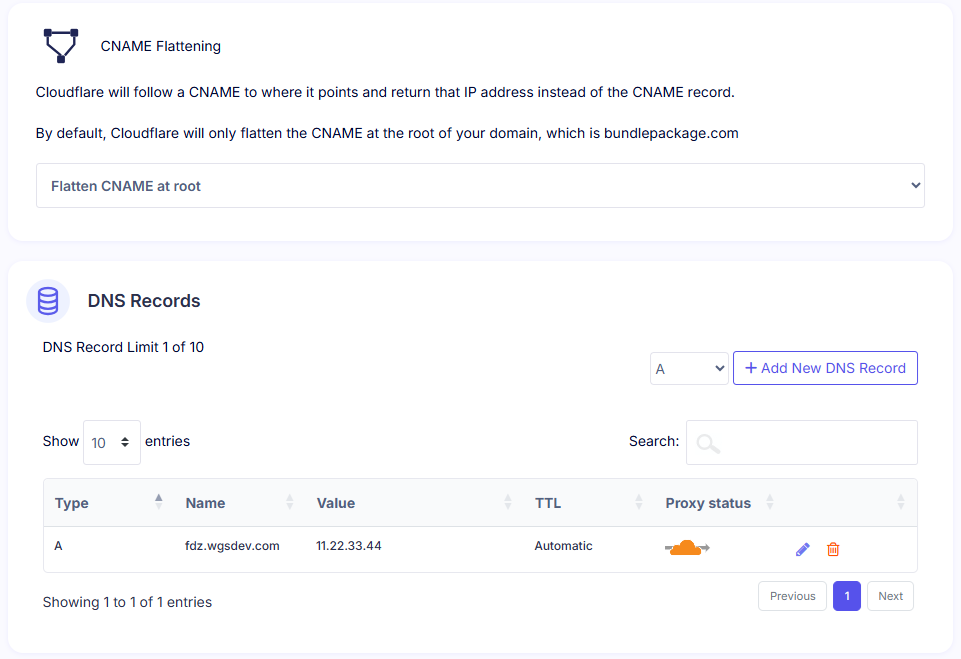This screenshot has width=961, height=659.
Task: Sort the table by TTL column
Action: (589, 503)
